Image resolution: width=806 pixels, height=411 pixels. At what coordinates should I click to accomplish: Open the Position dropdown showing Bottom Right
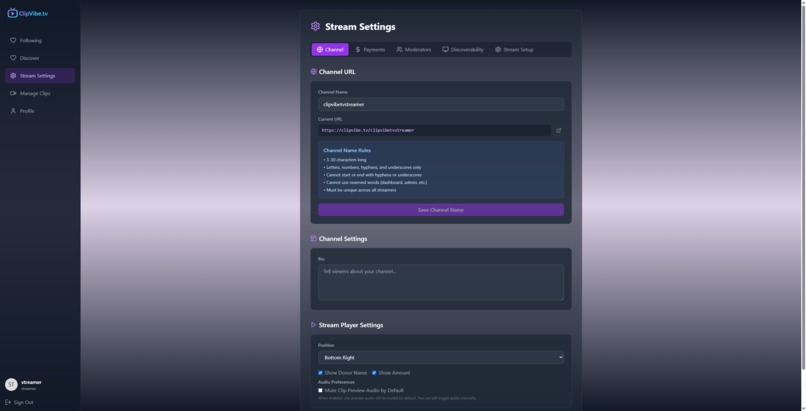(x=441, y=358)
